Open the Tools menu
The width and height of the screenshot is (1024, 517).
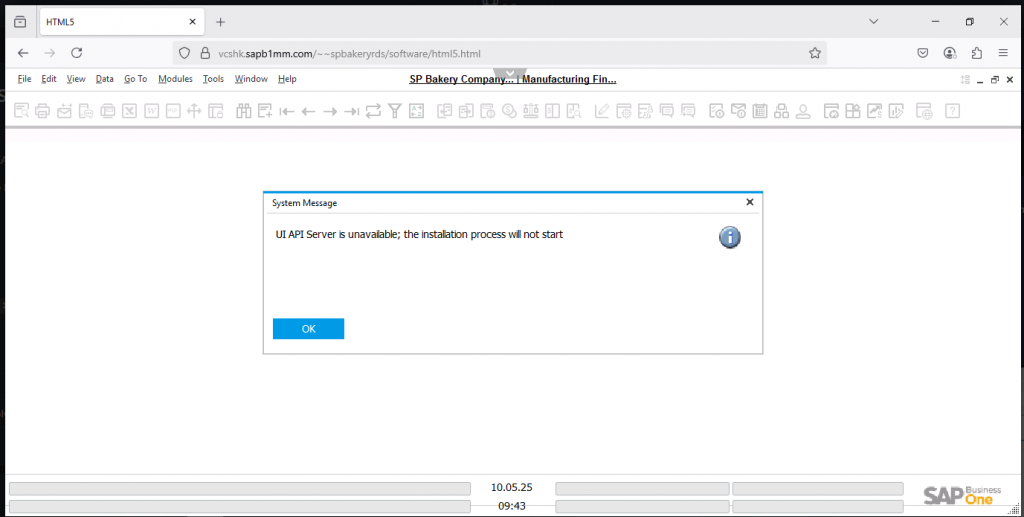213,79
